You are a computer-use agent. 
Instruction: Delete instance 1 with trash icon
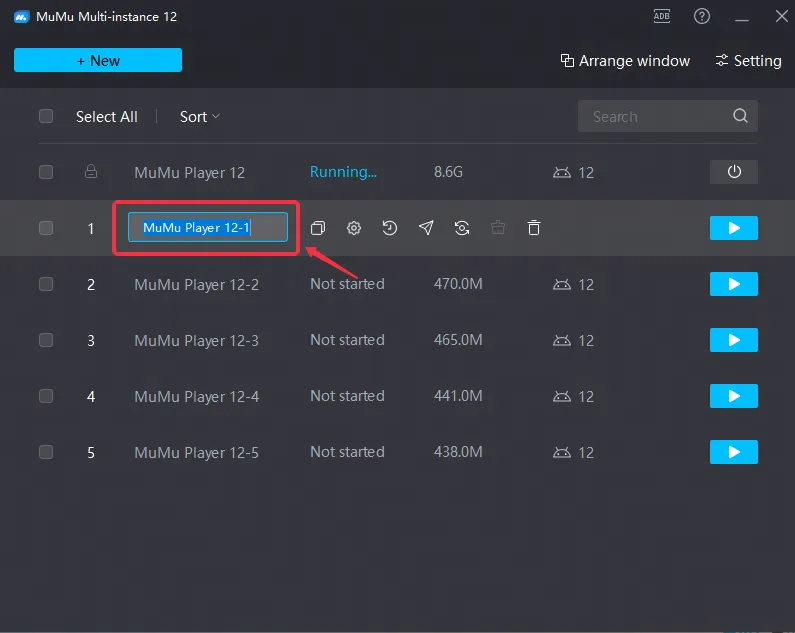(x=534, y=228)
